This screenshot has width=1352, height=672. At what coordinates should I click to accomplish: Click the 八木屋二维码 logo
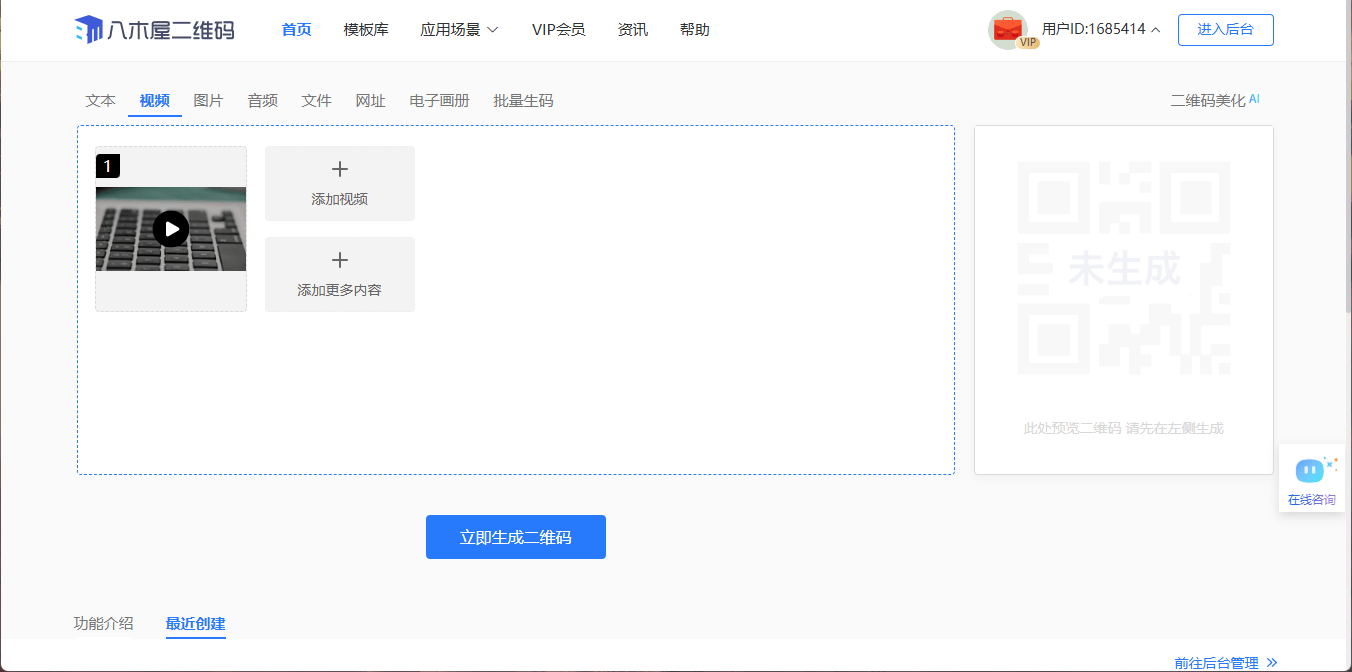154,30
